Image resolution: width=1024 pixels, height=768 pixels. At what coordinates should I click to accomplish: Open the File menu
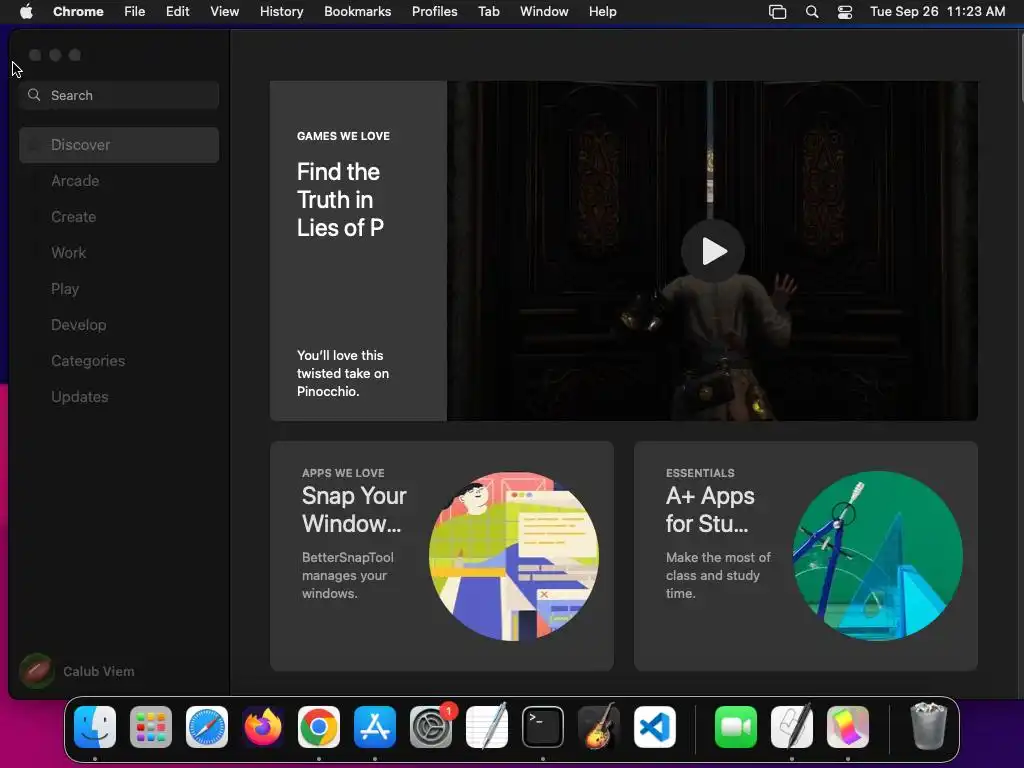pos(135,11)
